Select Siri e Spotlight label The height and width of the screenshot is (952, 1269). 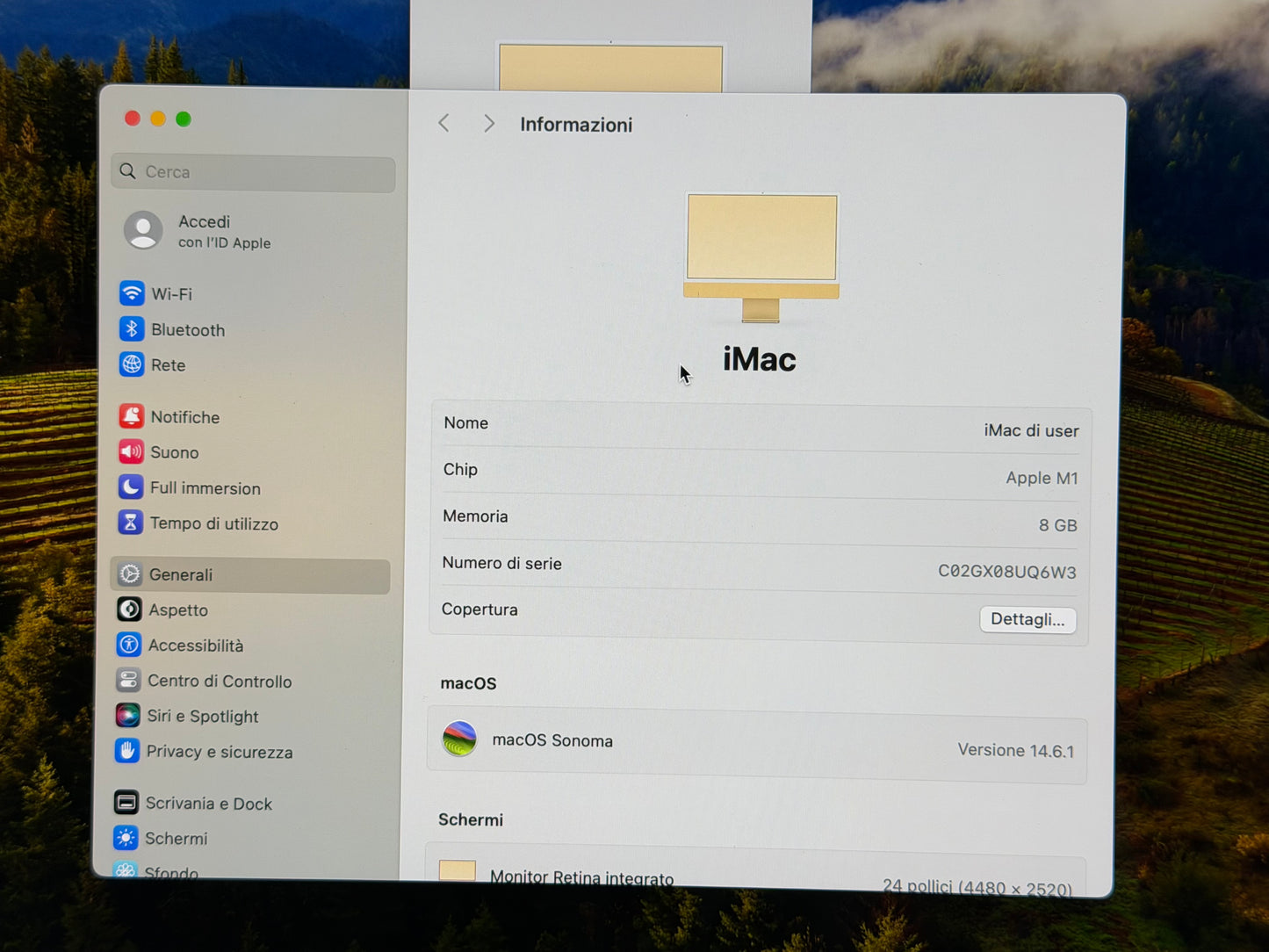tap(203, 717)
